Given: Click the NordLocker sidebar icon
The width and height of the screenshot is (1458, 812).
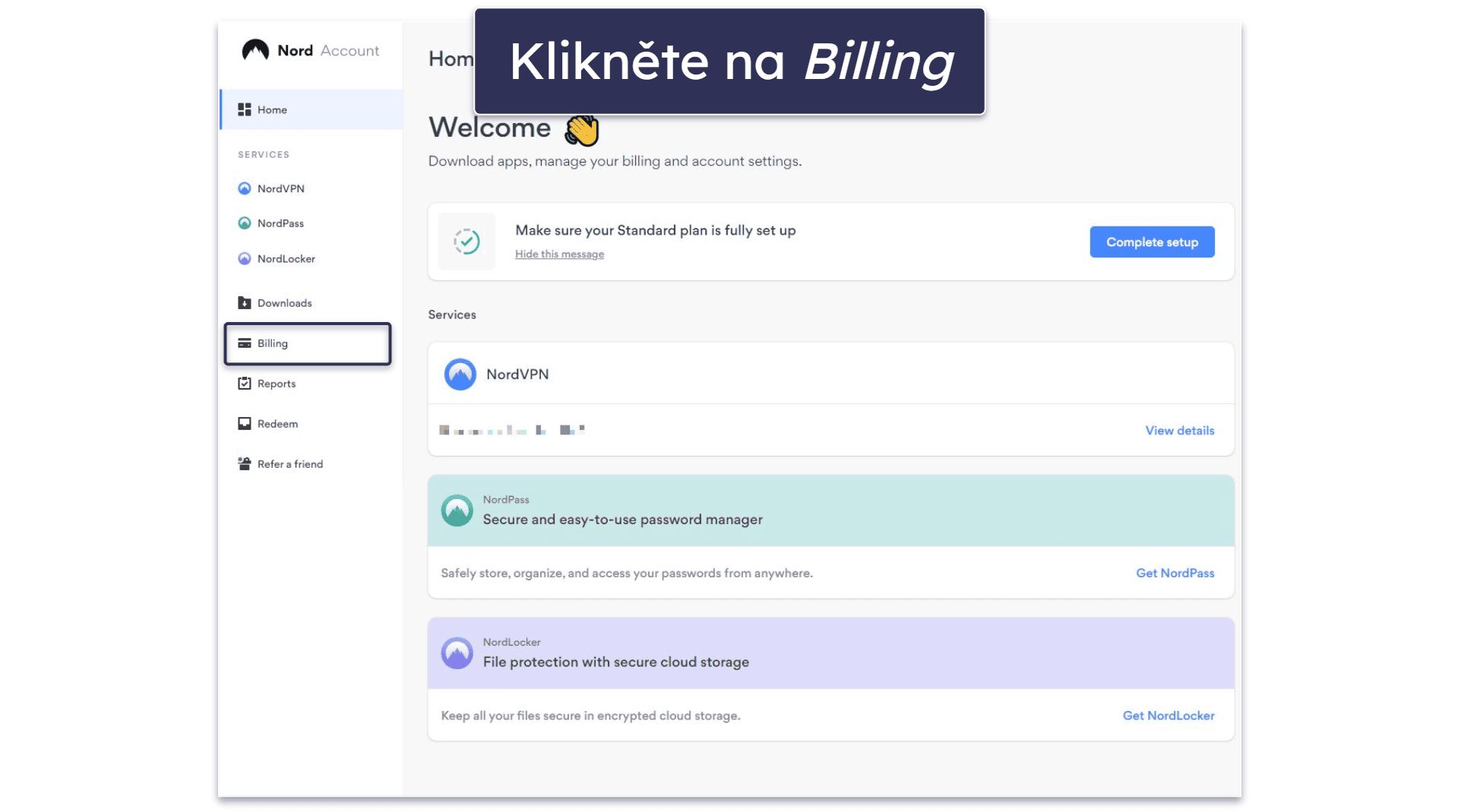Looking at the screenshot, I should [244, 258].
